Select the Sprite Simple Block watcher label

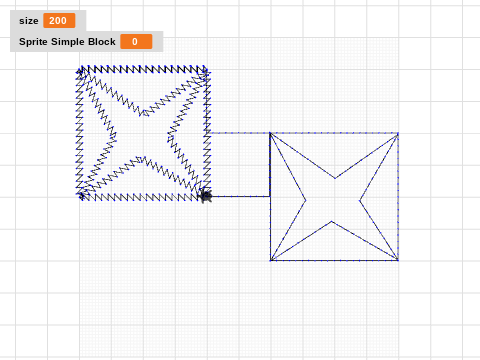(67, 42)
